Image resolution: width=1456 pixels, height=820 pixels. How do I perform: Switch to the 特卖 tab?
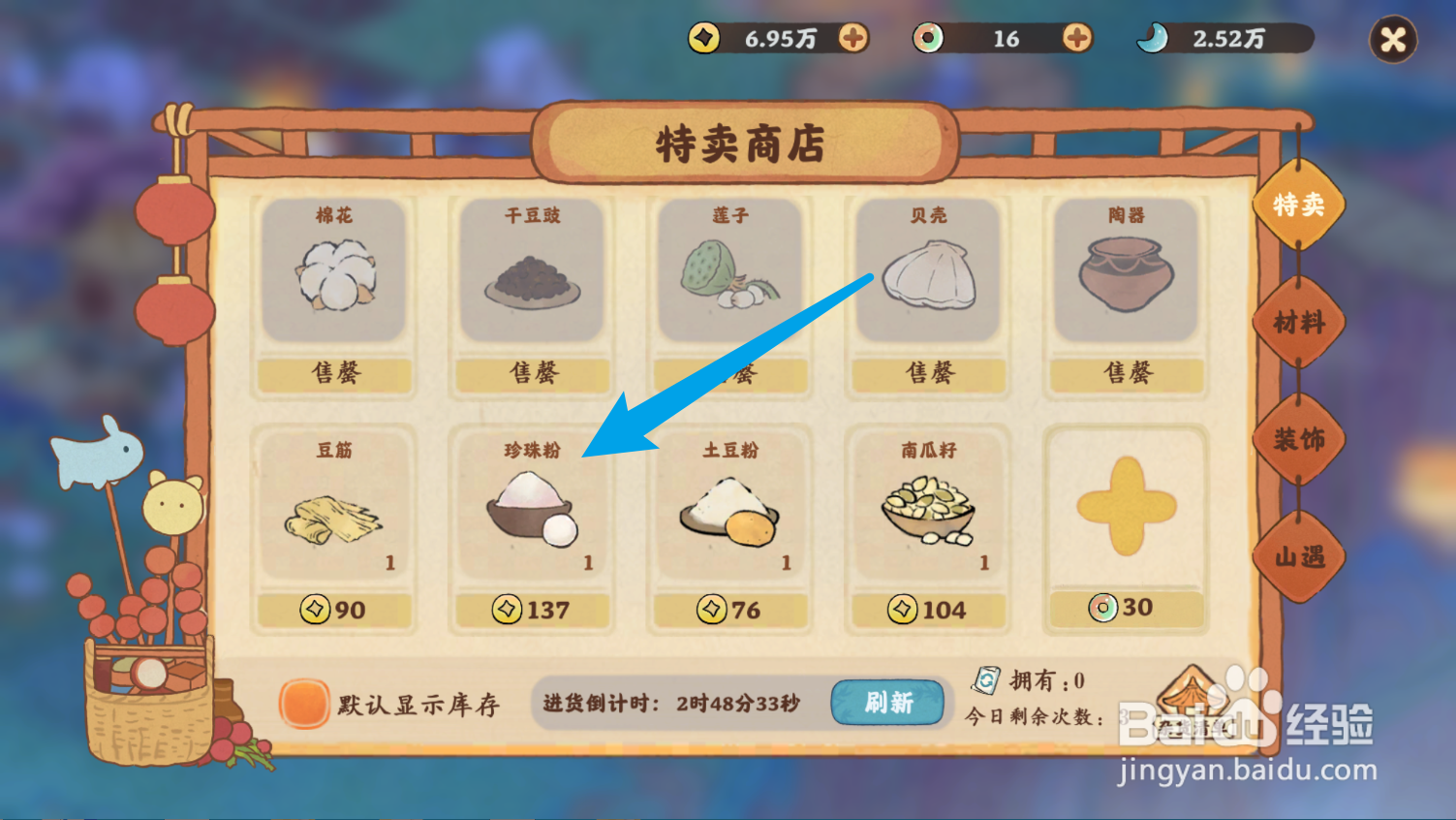click(x=1298, y=205)
